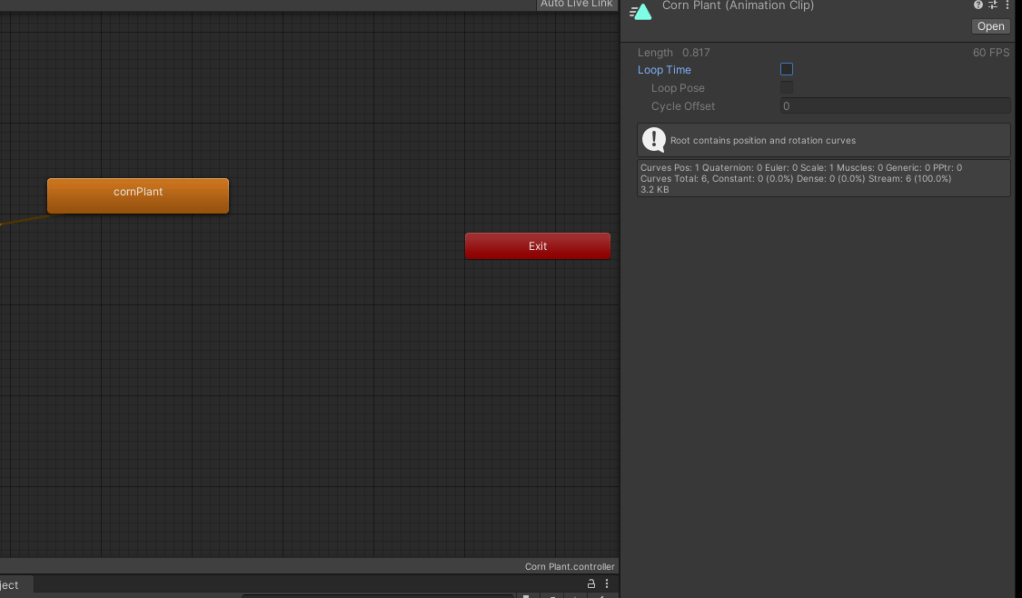This screenshot has height=598, width=1022.
Task: Click the Open button for Corn Plant clip
Action: (990, 27)
